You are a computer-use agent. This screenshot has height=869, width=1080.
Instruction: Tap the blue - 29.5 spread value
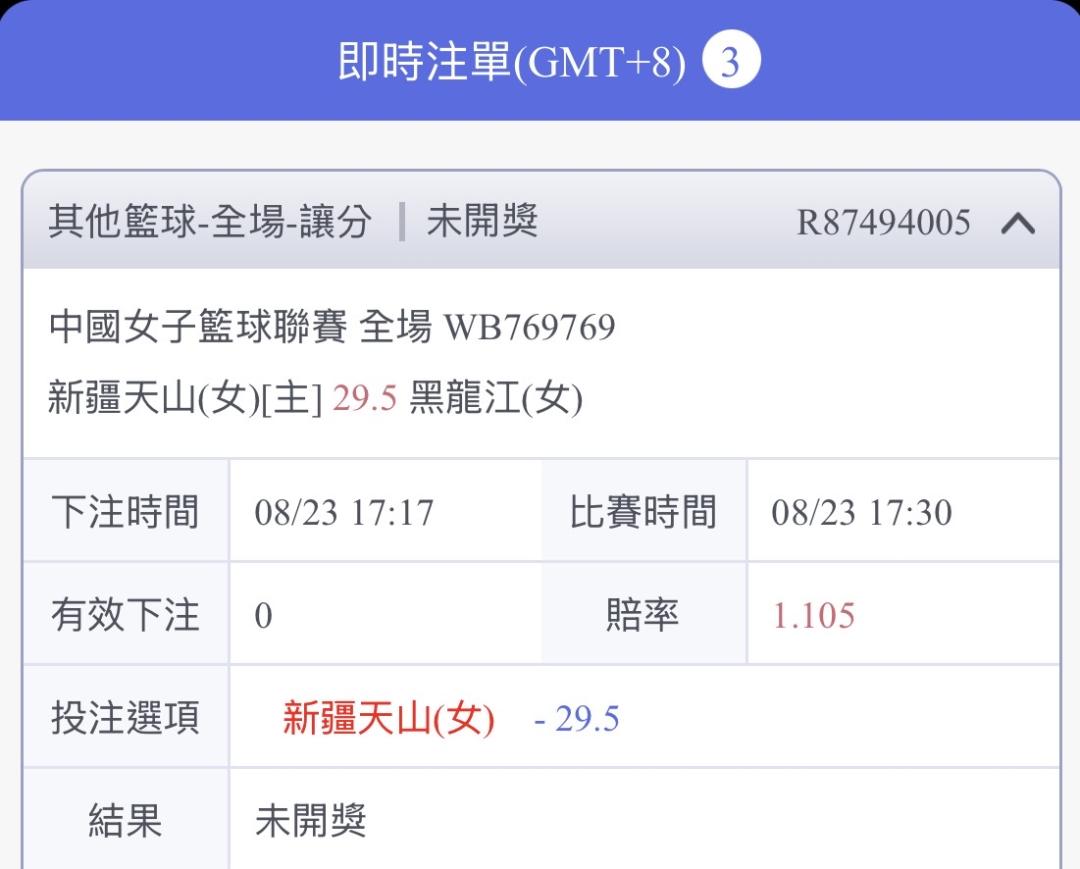(577, 718)
